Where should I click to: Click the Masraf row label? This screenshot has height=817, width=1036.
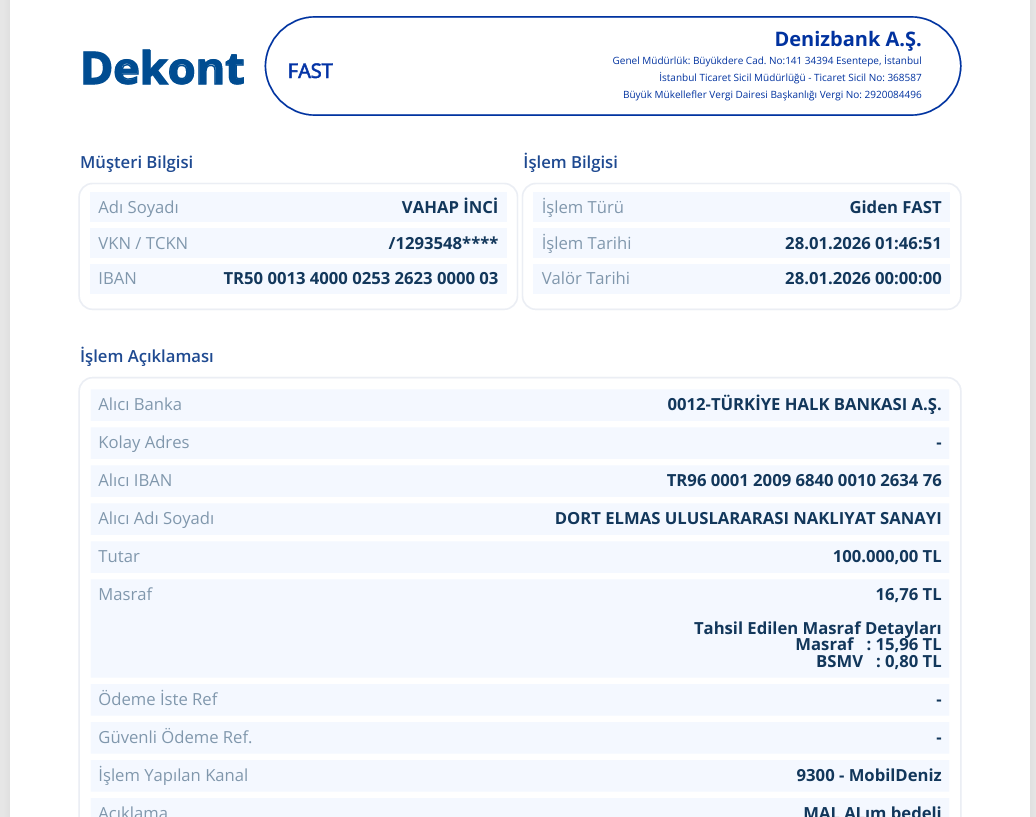pos(125,594)
